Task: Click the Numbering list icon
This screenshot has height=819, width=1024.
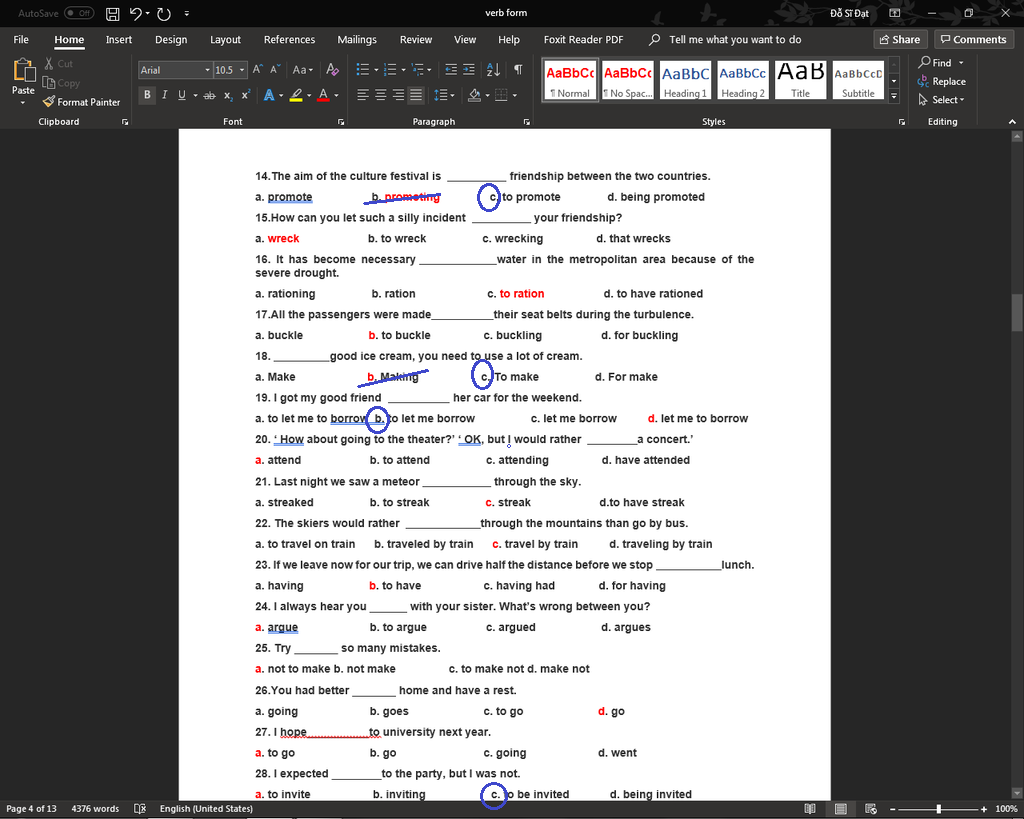Action: 390,69
